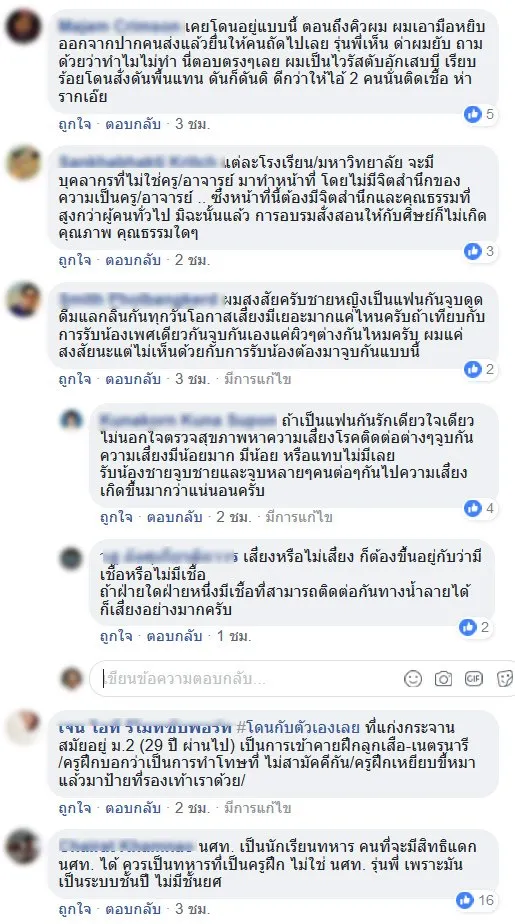Open the timestamp 2 ชม. on teachers comment
Viewport: 515px width, 924px height.
point(192,260)
